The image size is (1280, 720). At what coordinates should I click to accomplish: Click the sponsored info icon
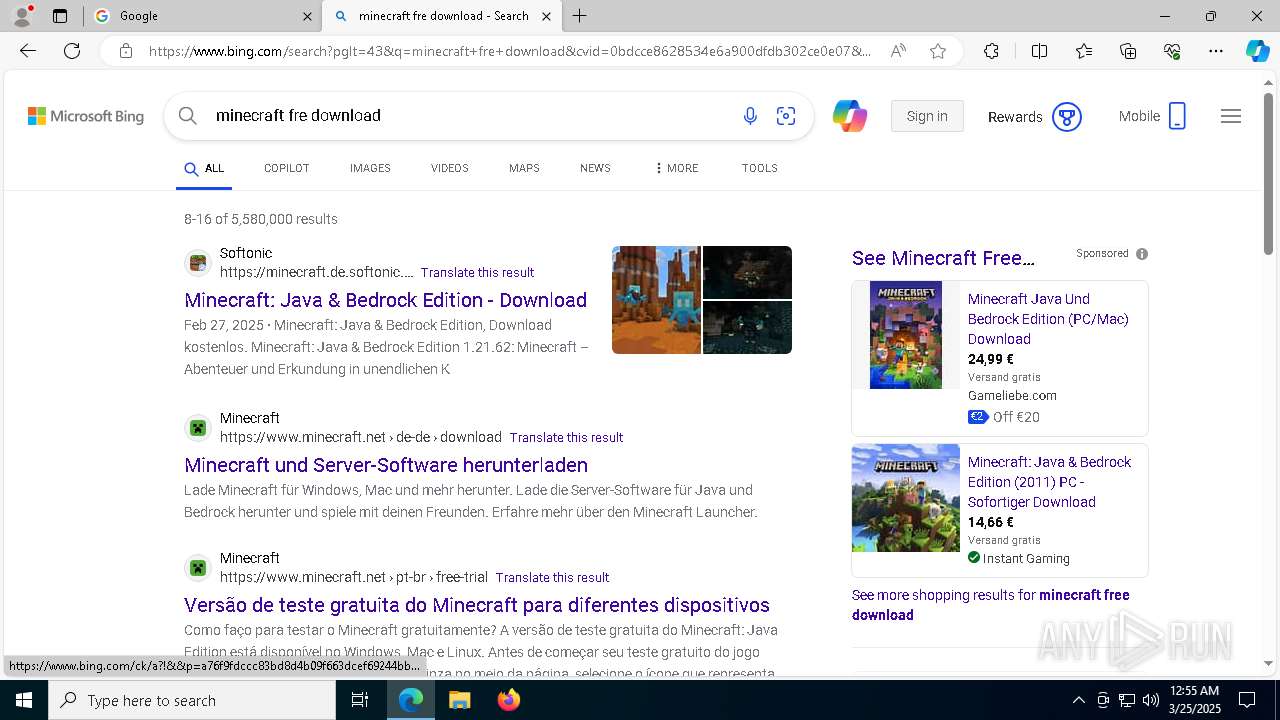tap(1142, 254)
